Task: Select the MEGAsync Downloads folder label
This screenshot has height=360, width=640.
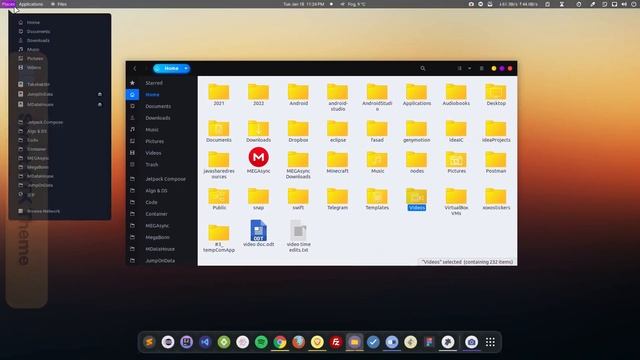Action: pos(298,174)
